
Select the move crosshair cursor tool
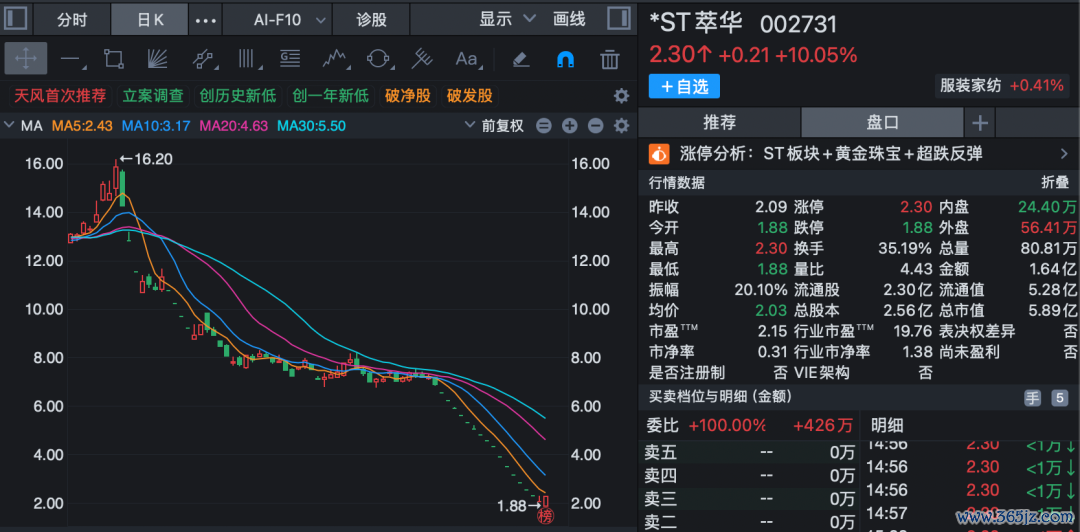[25, 59]
